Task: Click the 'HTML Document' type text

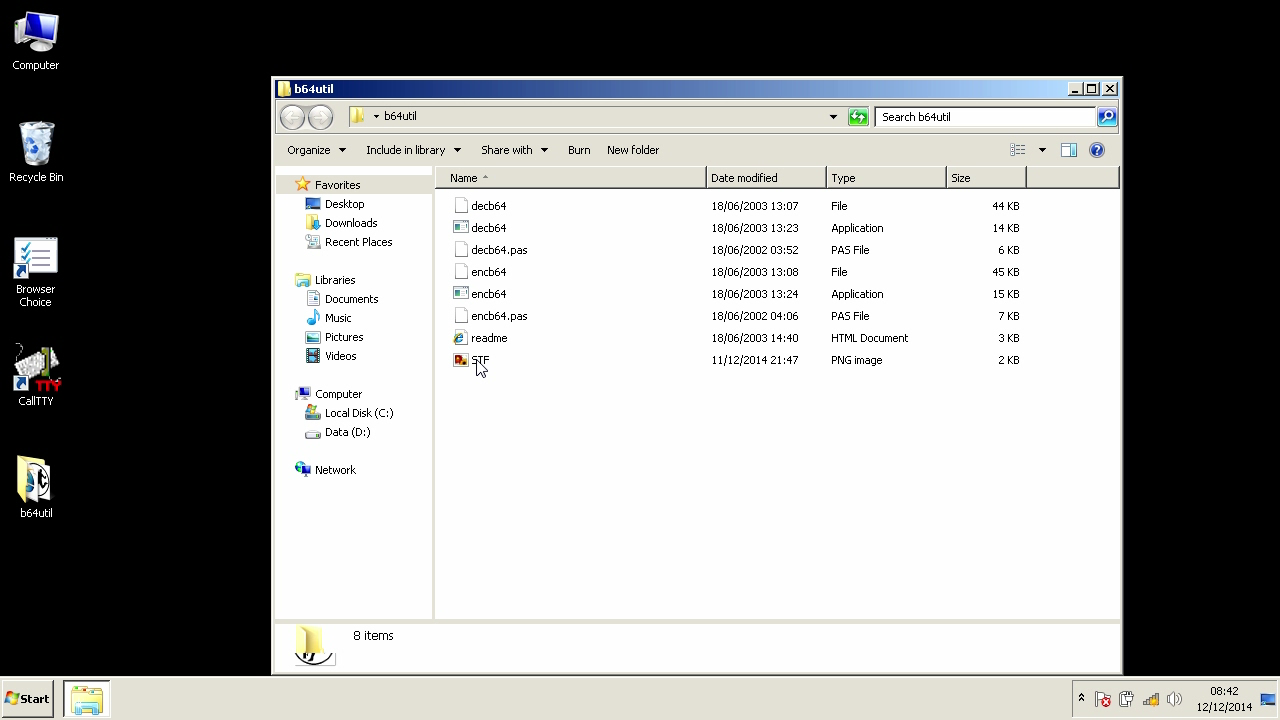Action: pos(870,338)
